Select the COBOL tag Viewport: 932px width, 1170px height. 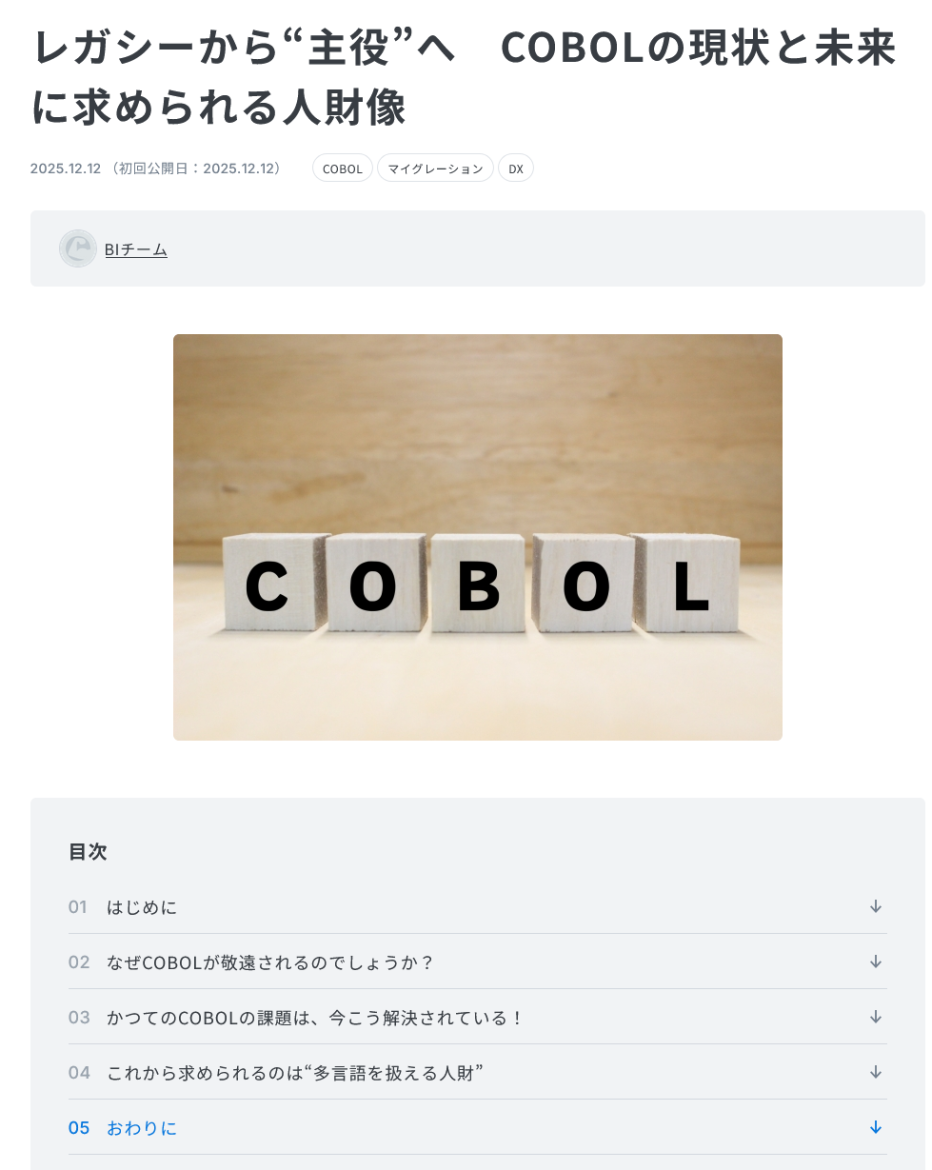(x=342, y=169)
